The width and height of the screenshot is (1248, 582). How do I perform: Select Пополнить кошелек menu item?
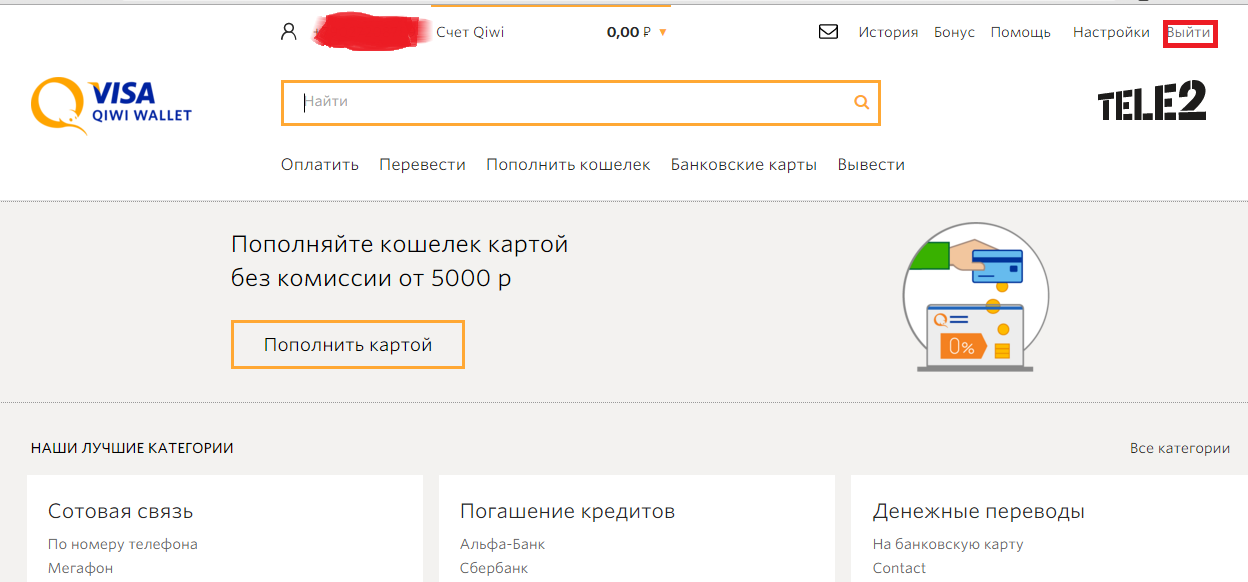pos(568,165)
